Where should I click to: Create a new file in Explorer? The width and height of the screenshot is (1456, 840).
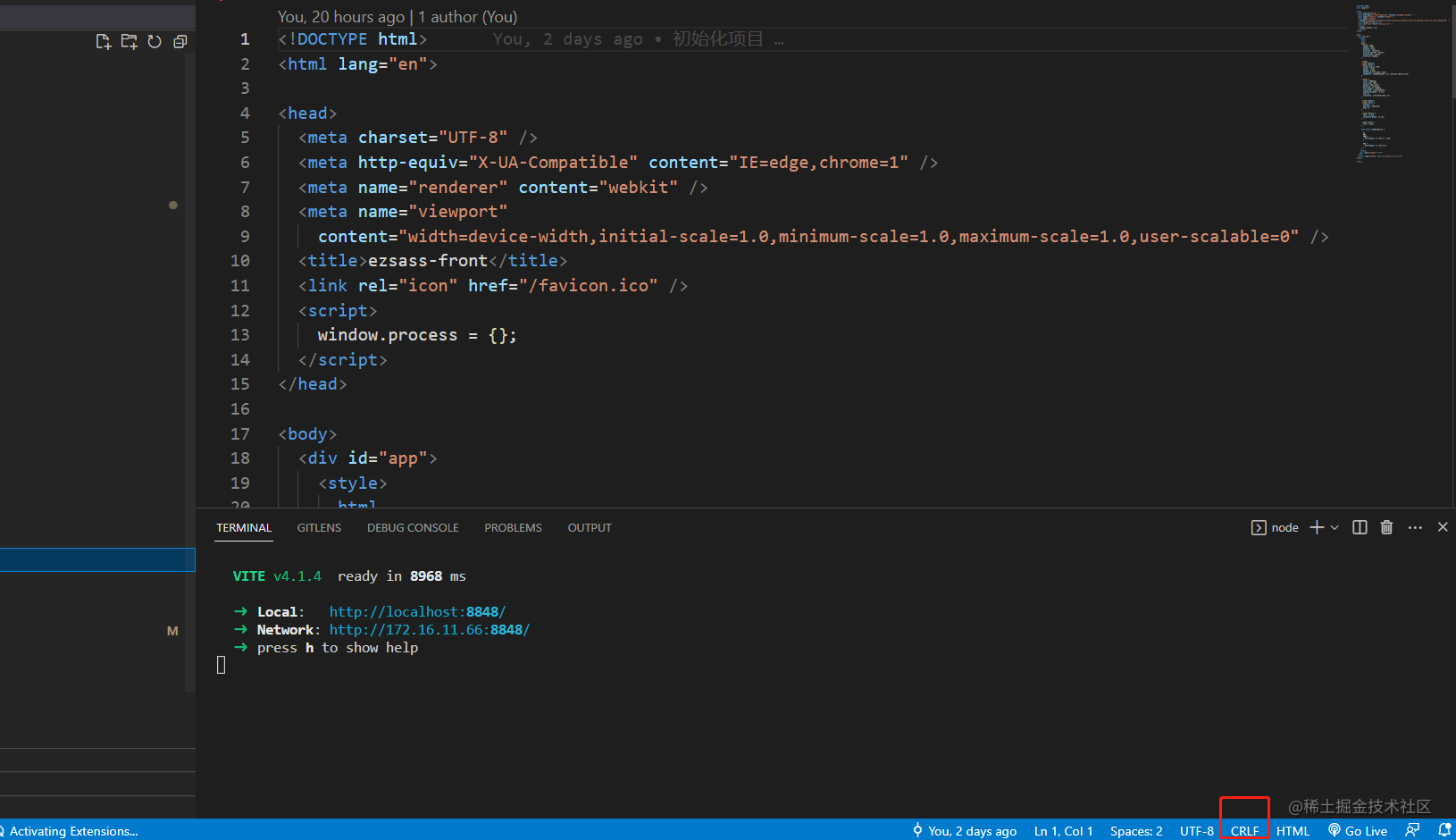pyautogui.click(x=104, y=41)
